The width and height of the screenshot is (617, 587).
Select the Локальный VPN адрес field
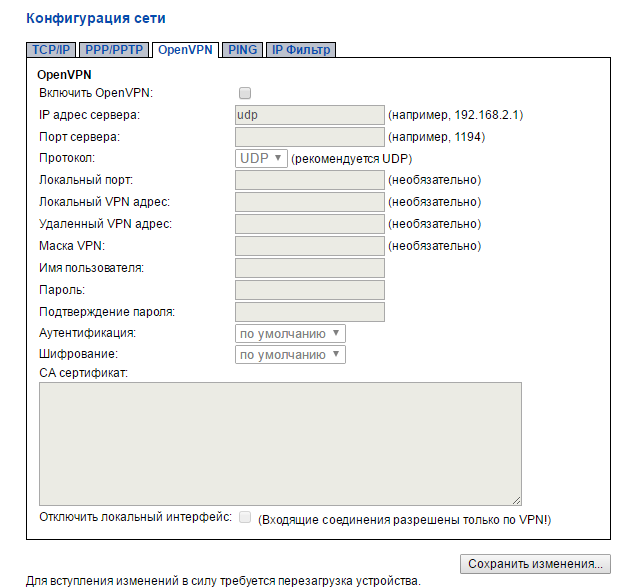[310, 202]
